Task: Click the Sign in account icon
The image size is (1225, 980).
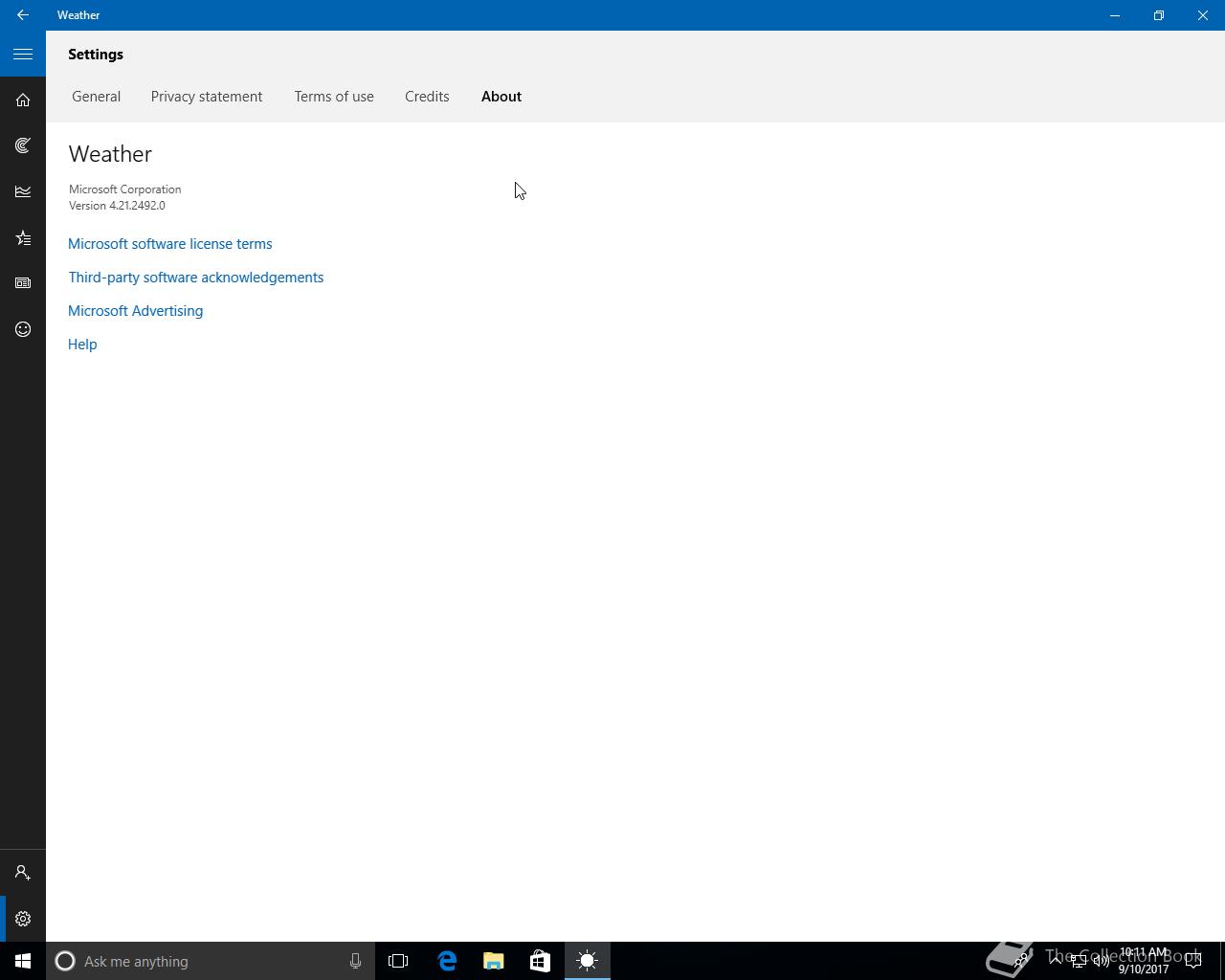Action: pyautogui.click(x=23, y=873)
